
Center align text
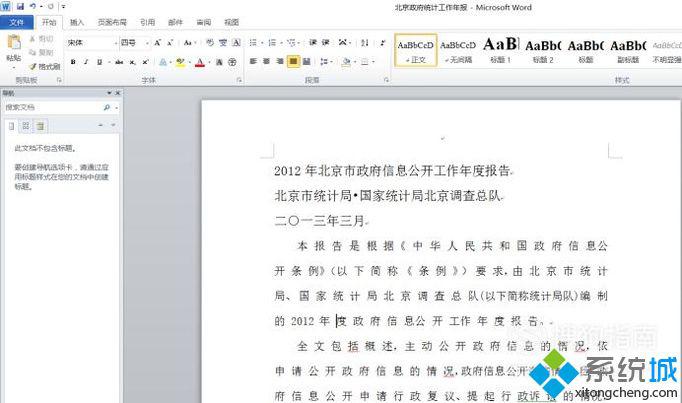[267, 62]
